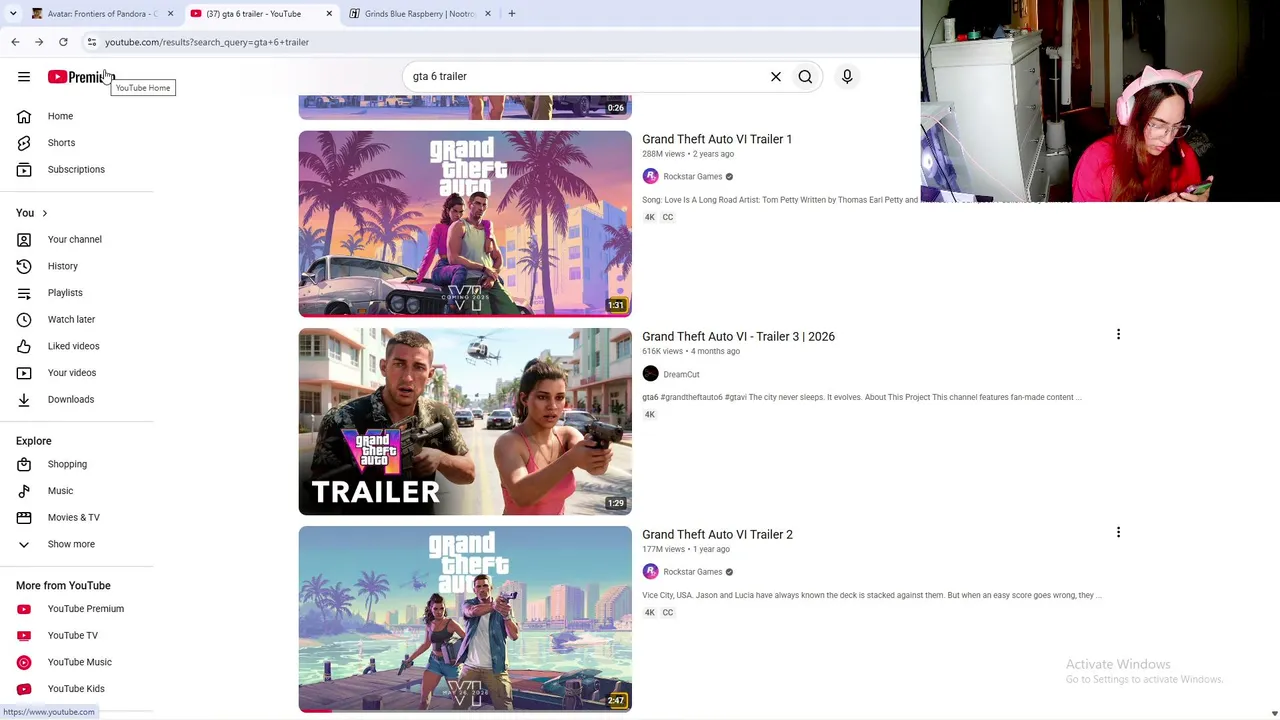Open YouTube Premium in More from YouTube
The width and height of the screenshot is (1280, 720).
(86, 609)
